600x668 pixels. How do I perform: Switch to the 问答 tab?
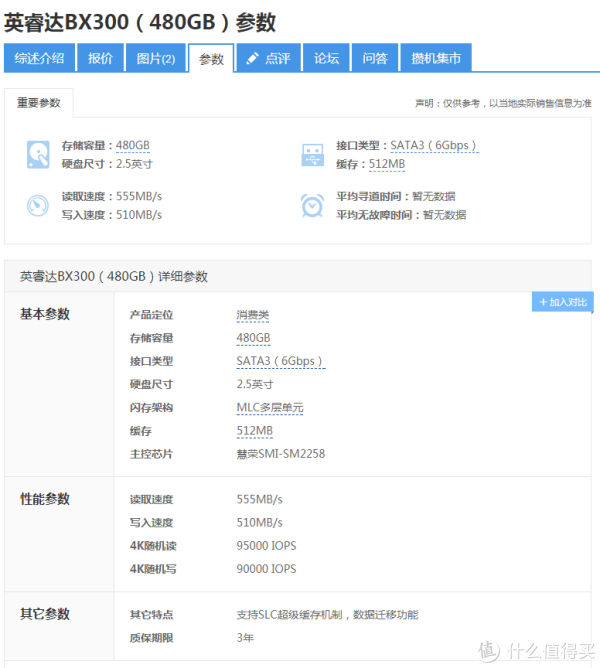pos(375,58)
